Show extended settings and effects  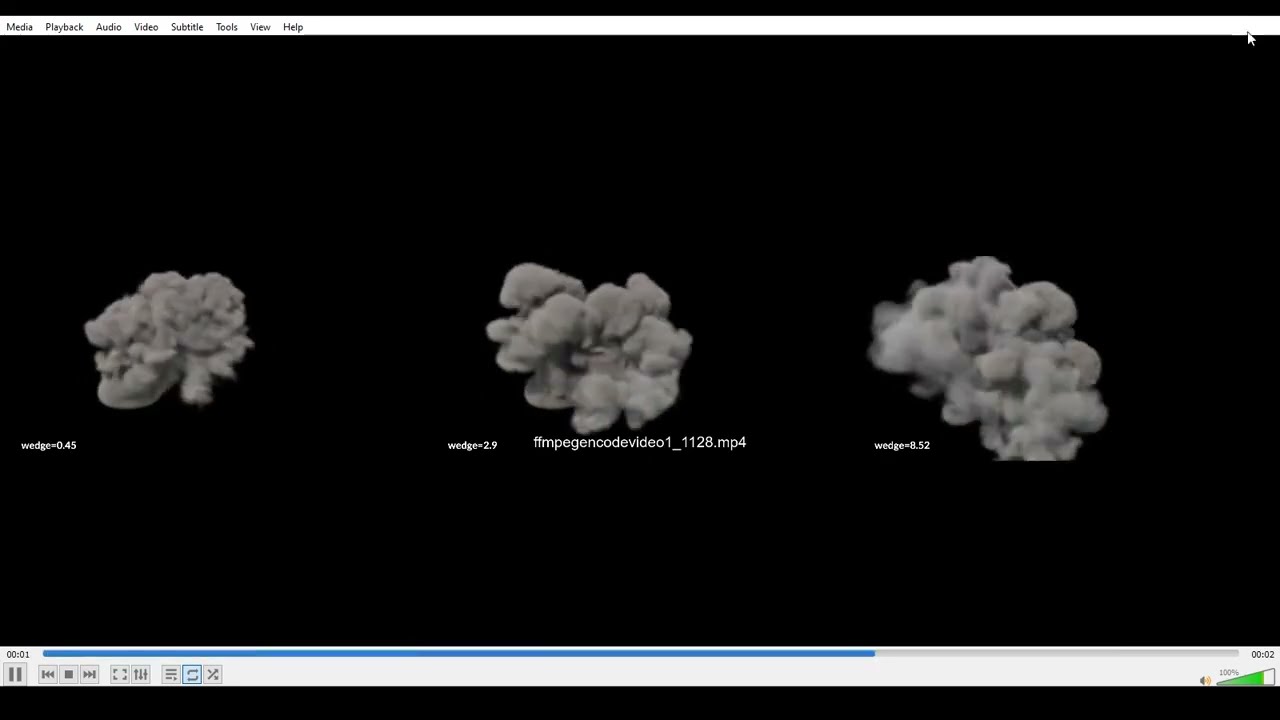tap(141, 675)
